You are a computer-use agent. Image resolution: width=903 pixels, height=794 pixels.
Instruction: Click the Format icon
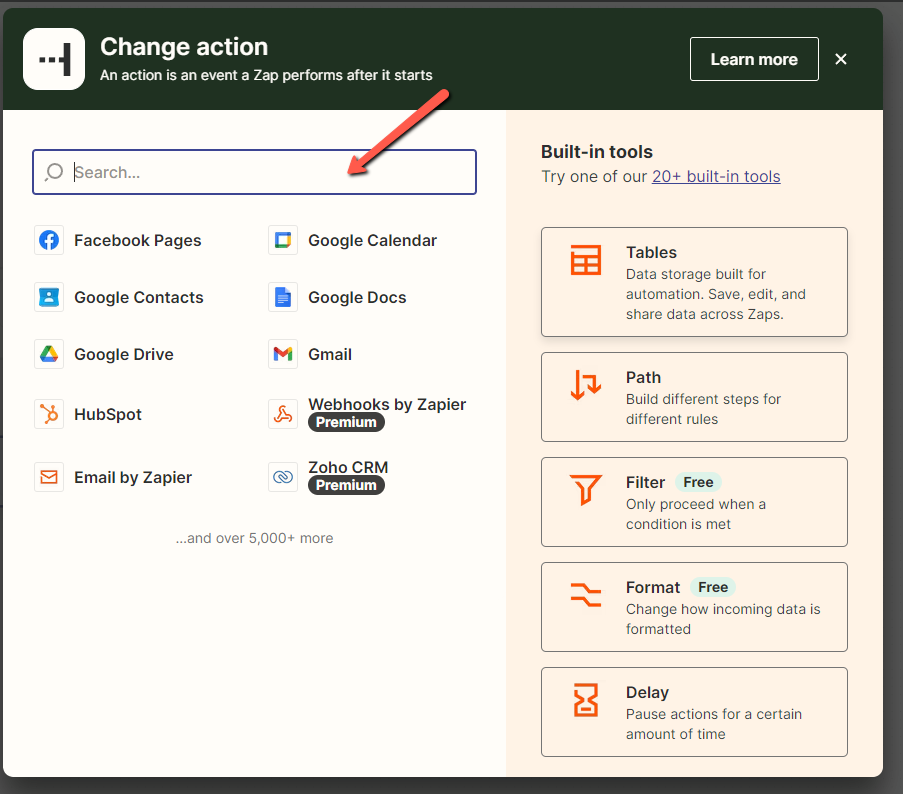click(x=586, y=595)
